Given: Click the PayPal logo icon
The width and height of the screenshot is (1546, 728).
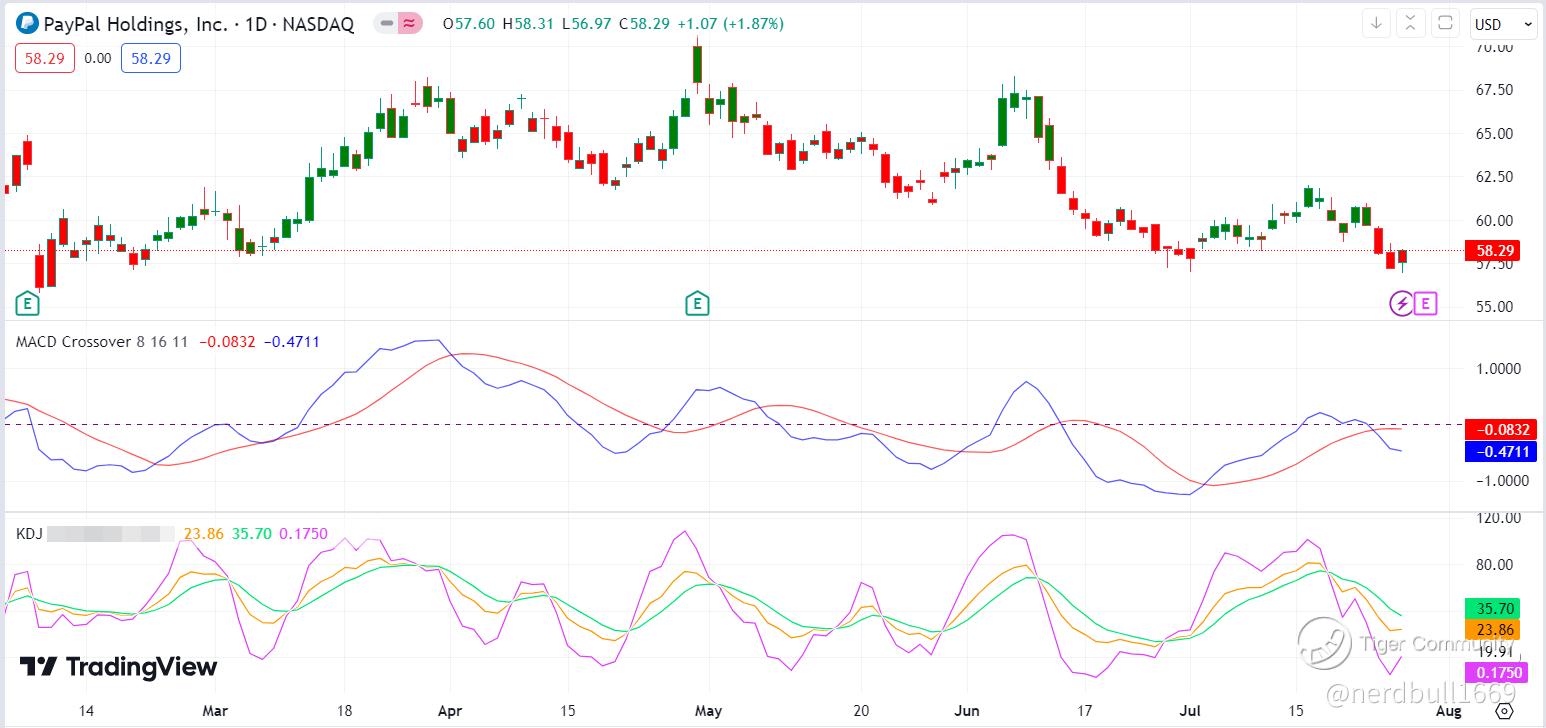Looking at the screenshot, I should coord(28,24).
